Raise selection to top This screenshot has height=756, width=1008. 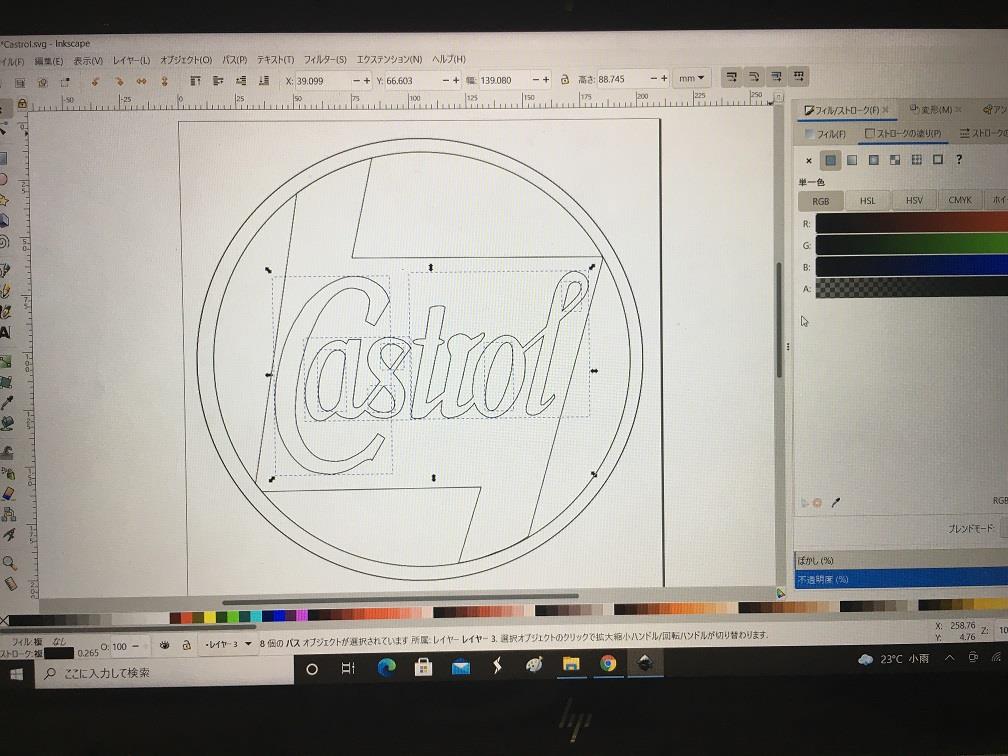[195, 81]
